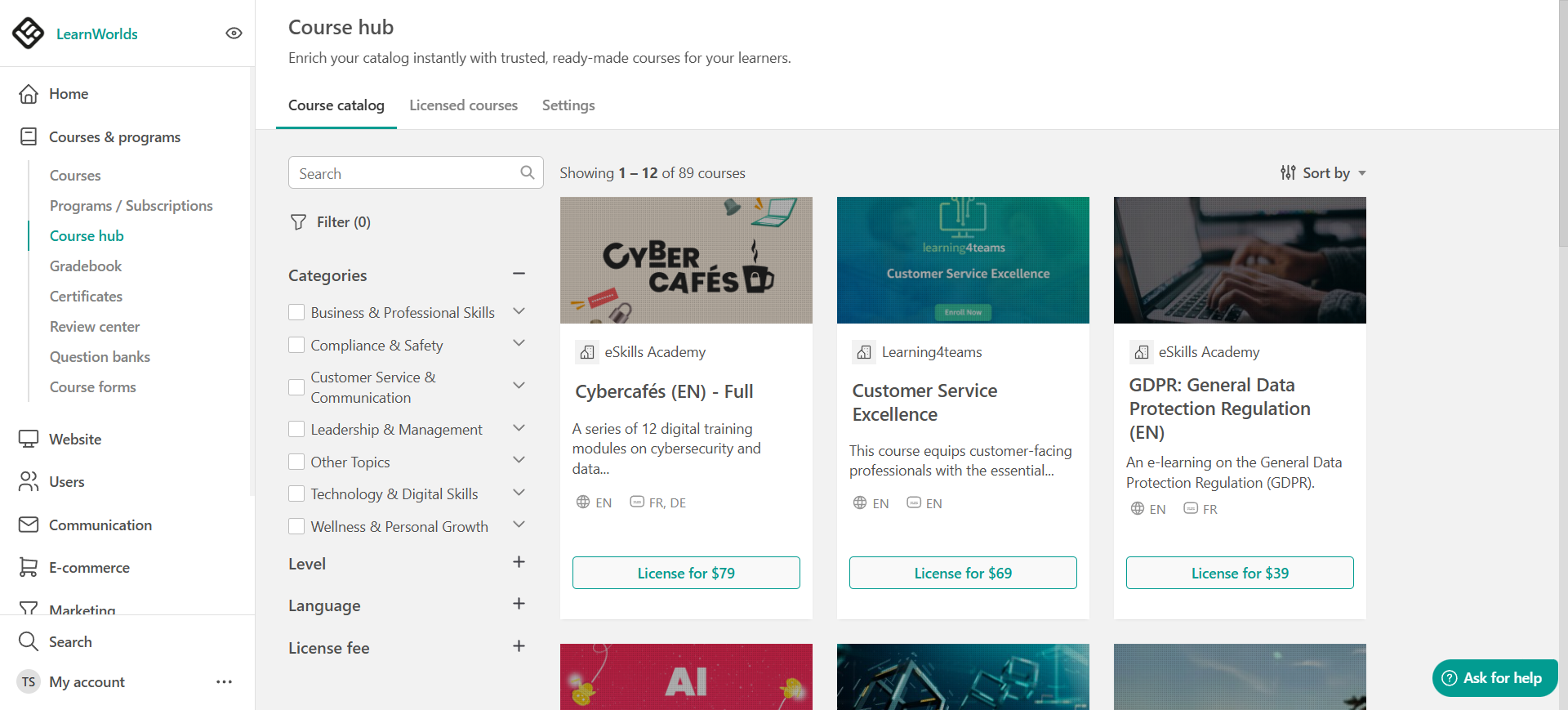The width and height of the screenshot is (1568, 710).
Task: Expand the License fee filter section
Action: pos(519,646)
